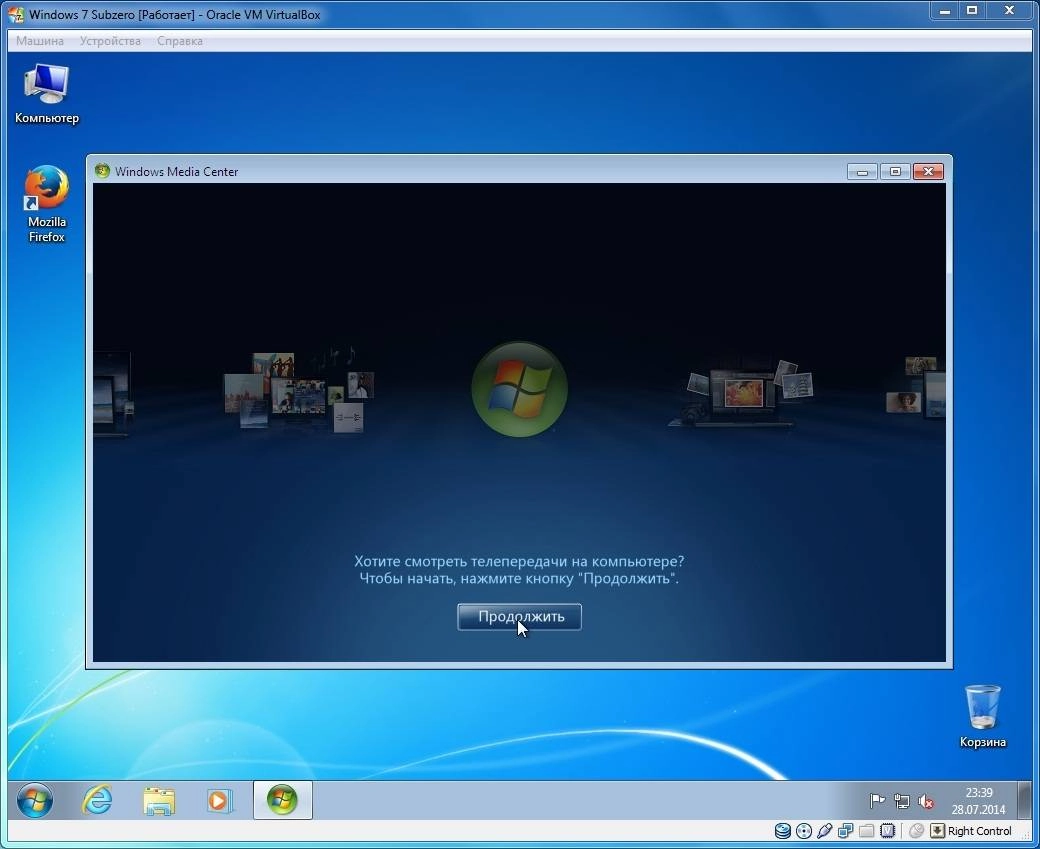Open the clock showing 23:39
The height and width of the screenshot is (849, 1040).
[x=978, y=801]
